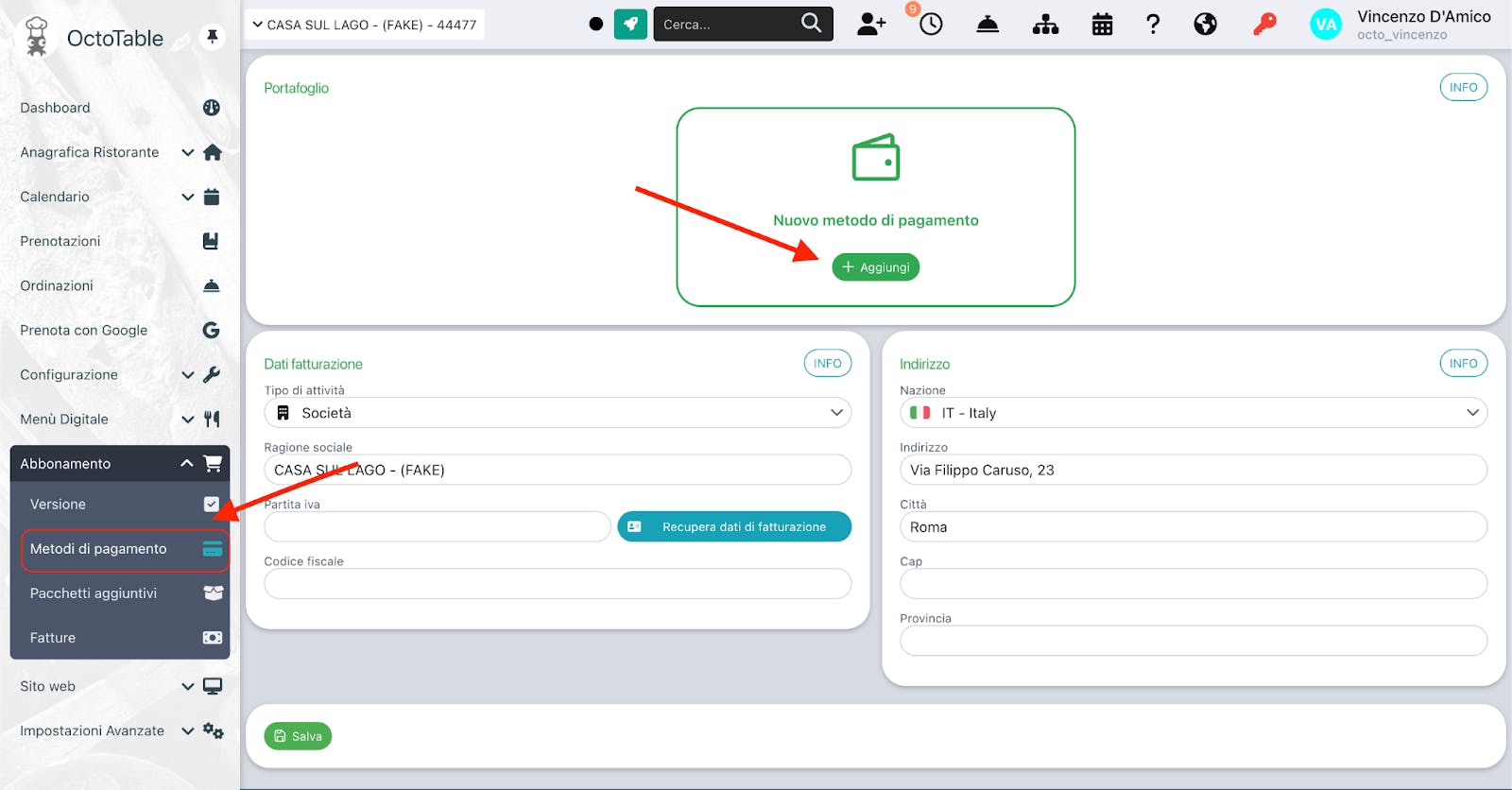This screenshot has height=790, width=1512.
Task: Click Recupera dati di fatturazione button
Action: (x=734, y=526)
